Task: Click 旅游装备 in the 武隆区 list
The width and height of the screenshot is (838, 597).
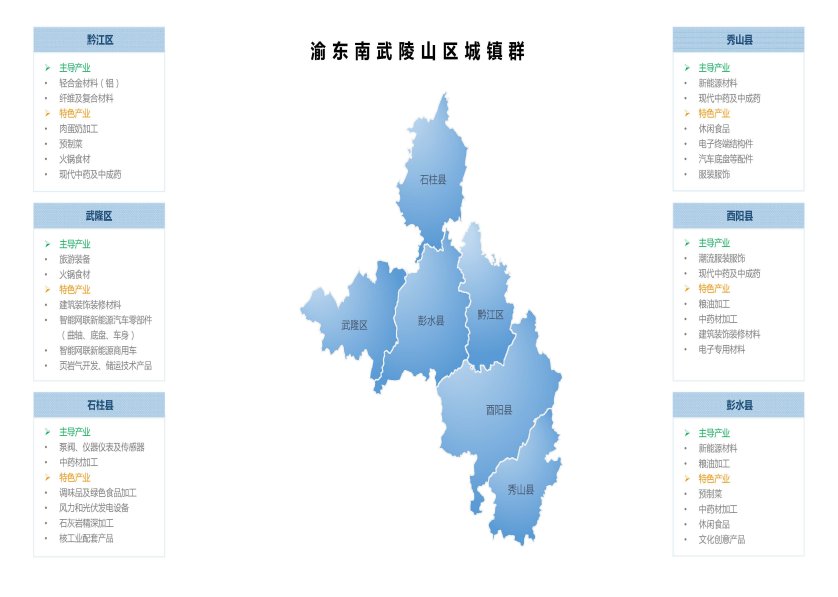Action: [x=74, y=259]
